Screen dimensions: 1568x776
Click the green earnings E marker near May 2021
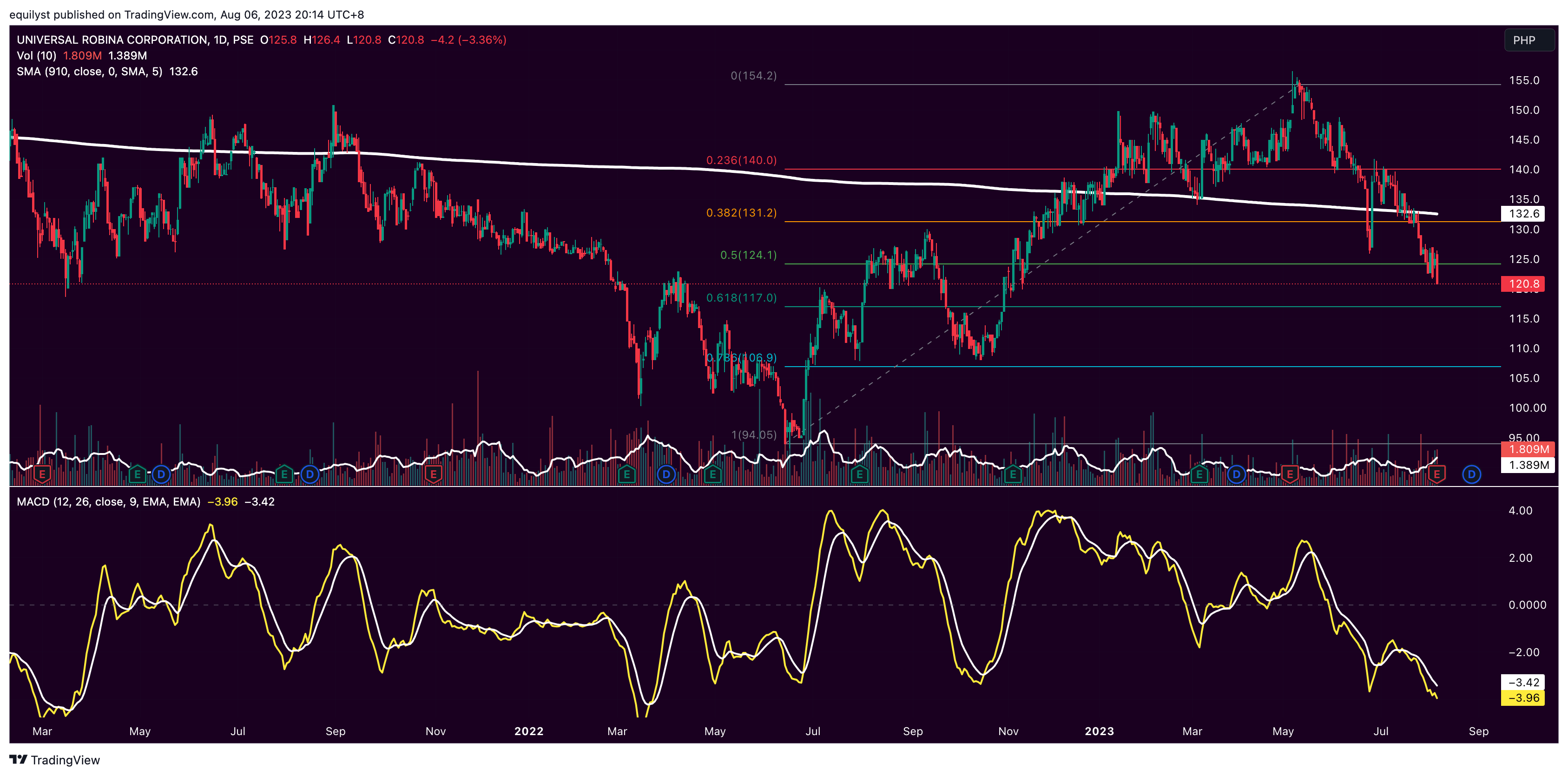138,474
